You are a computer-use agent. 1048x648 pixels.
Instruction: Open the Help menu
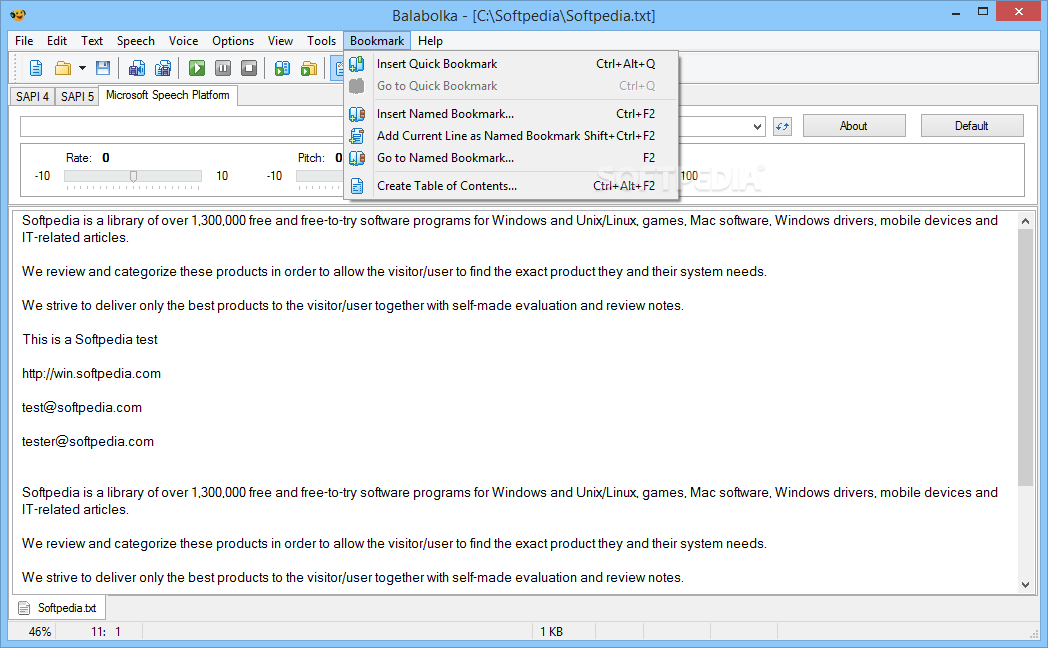[430, 41]
